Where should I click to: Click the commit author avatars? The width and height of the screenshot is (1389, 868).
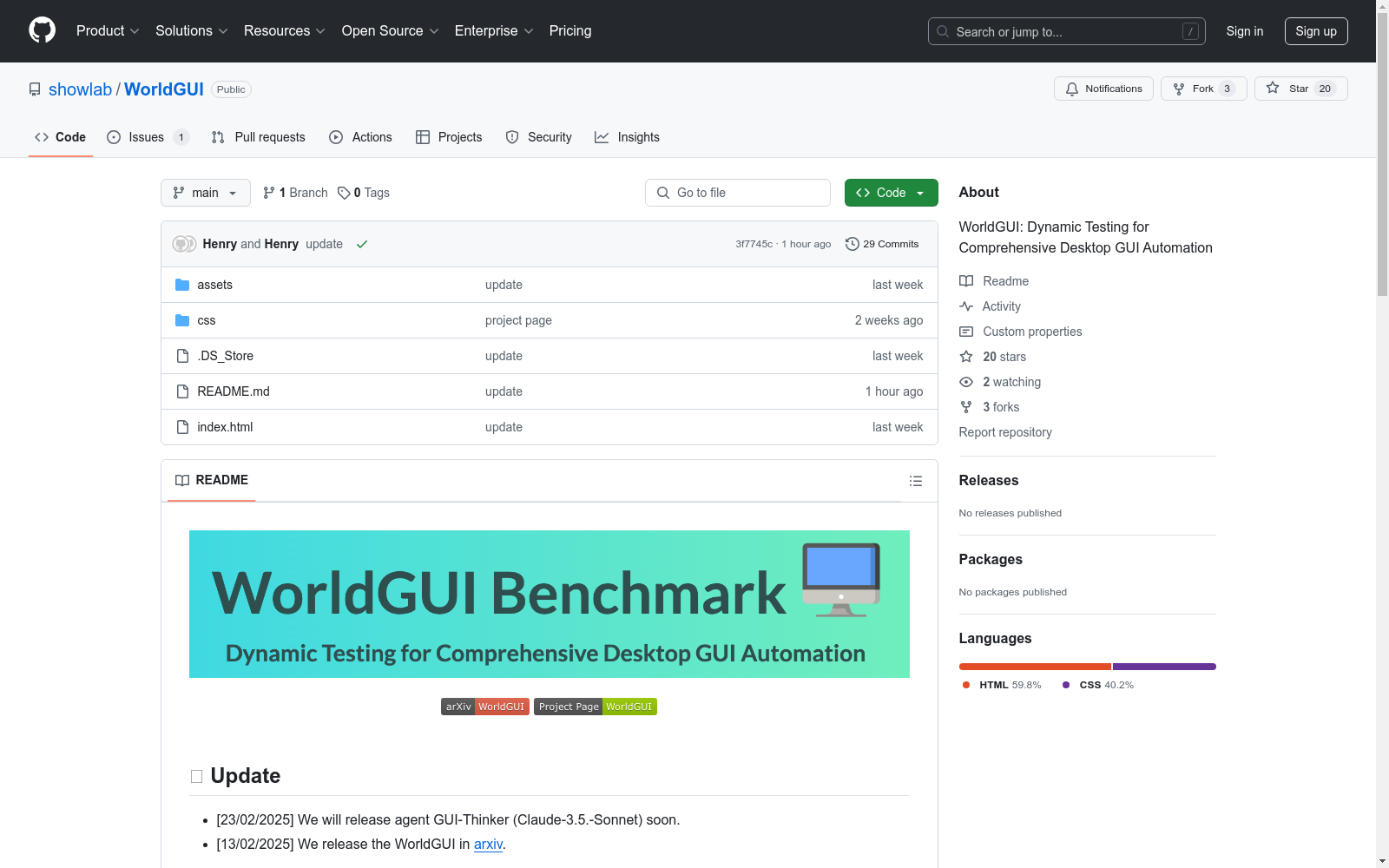click(x=184, y=244)
